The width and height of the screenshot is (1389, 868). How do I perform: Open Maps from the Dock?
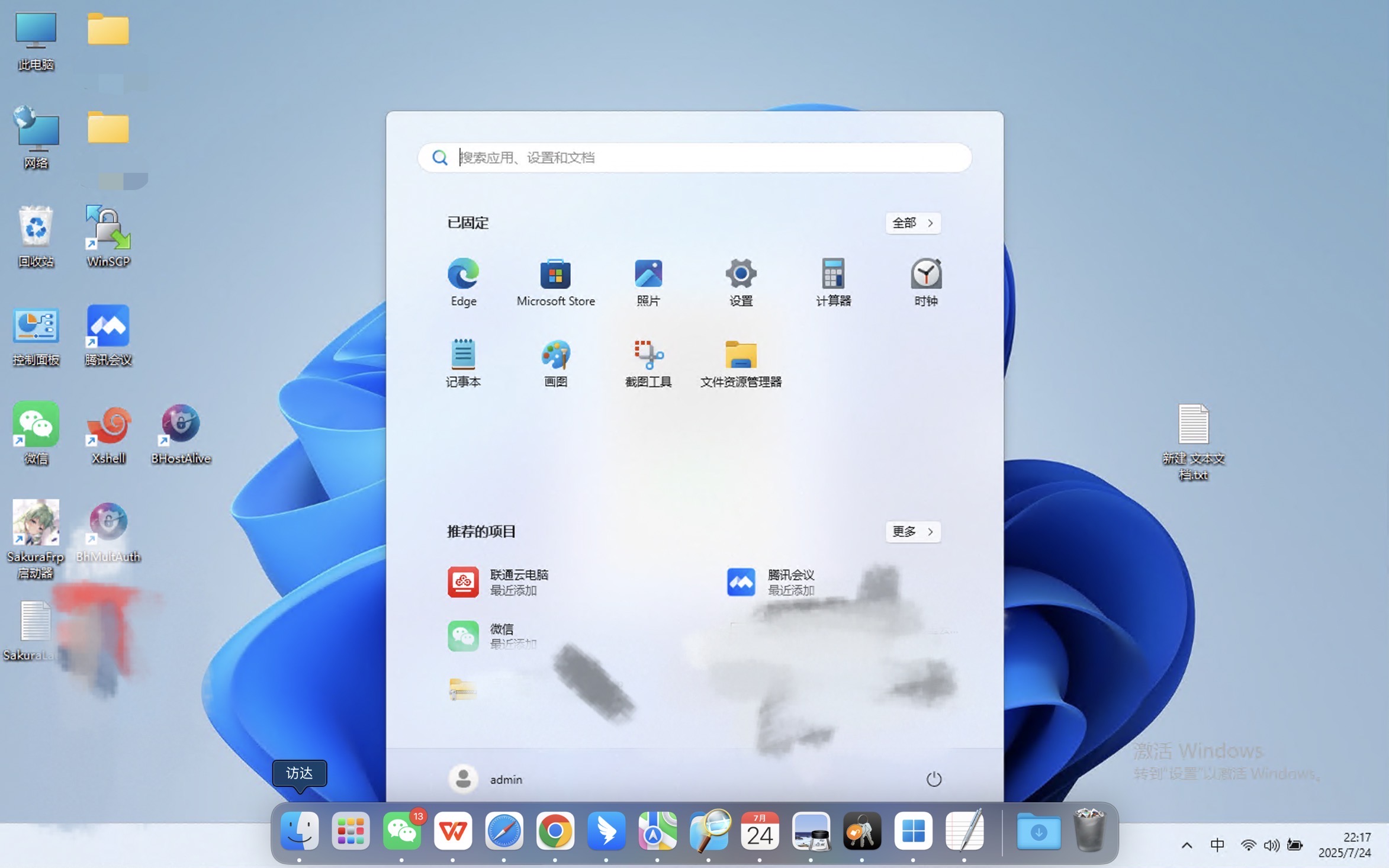click(657, 831)
